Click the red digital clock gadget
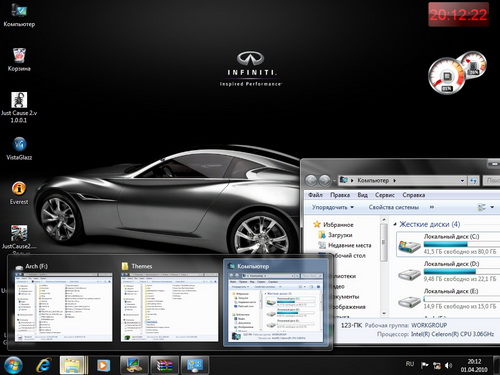The height and width of the screenshot is (375, 500). [x=458, y=15]
